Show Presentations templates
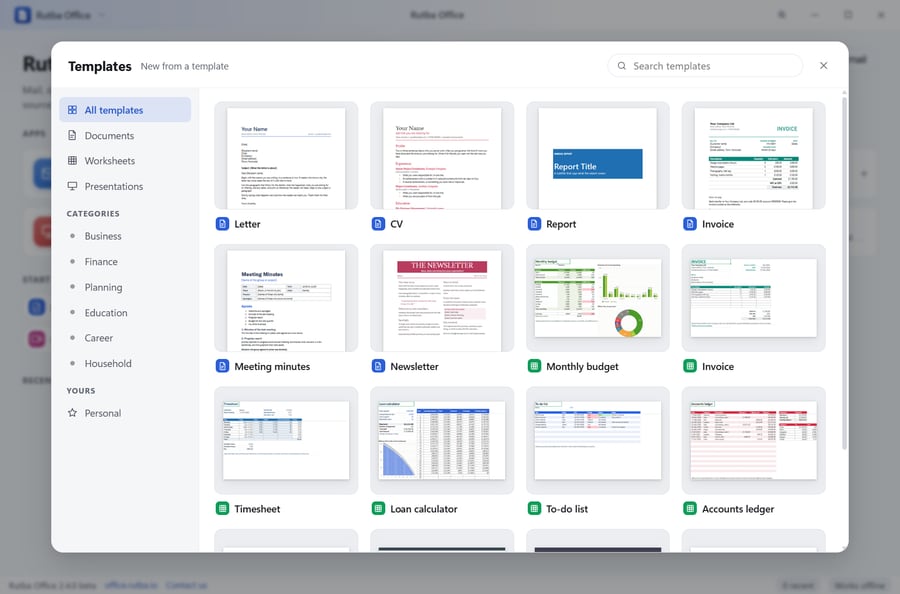Screen dimensions: 900x594 point(125,186)
